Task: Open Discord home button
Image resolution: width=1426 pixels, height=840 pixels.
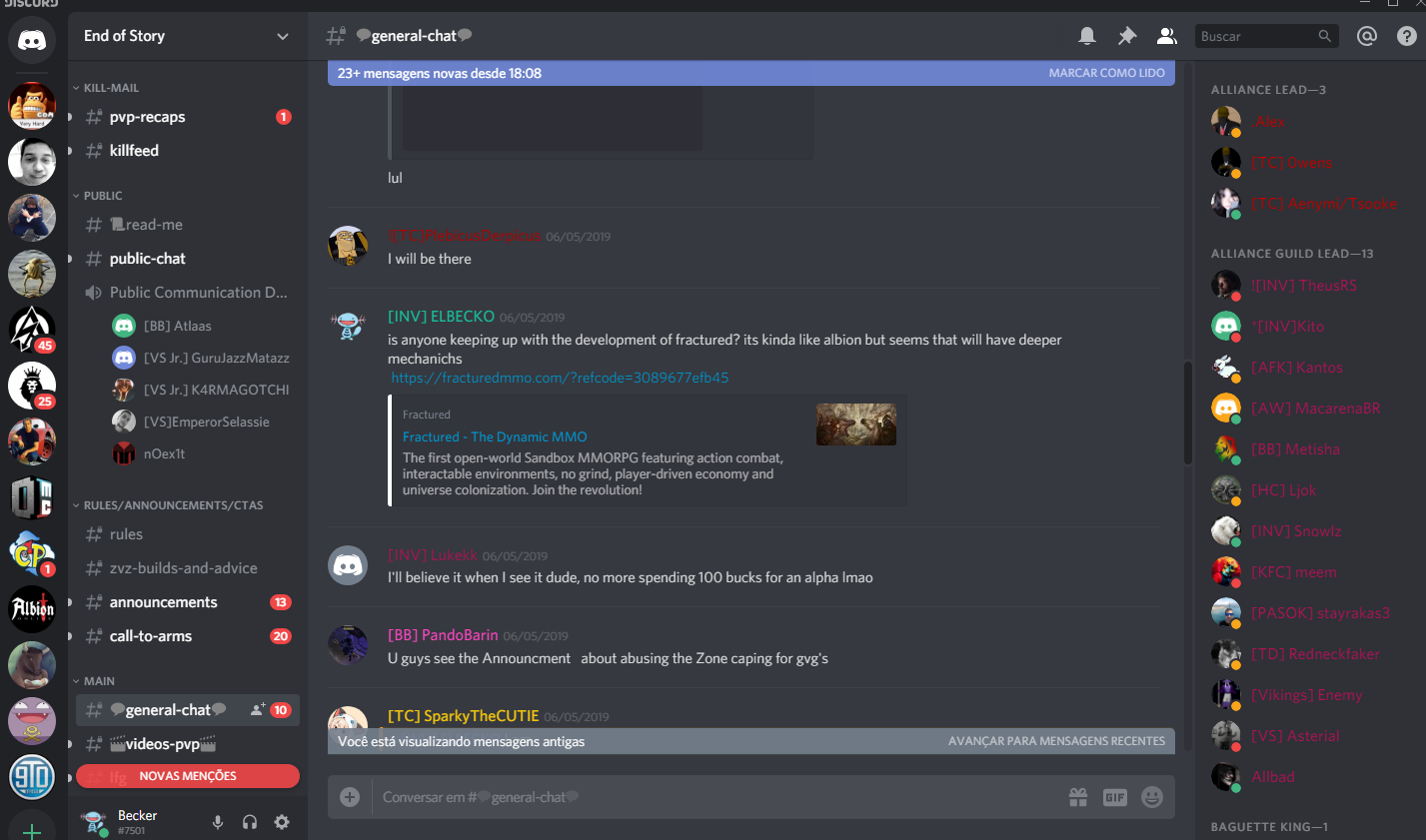Action: [32, 41]
